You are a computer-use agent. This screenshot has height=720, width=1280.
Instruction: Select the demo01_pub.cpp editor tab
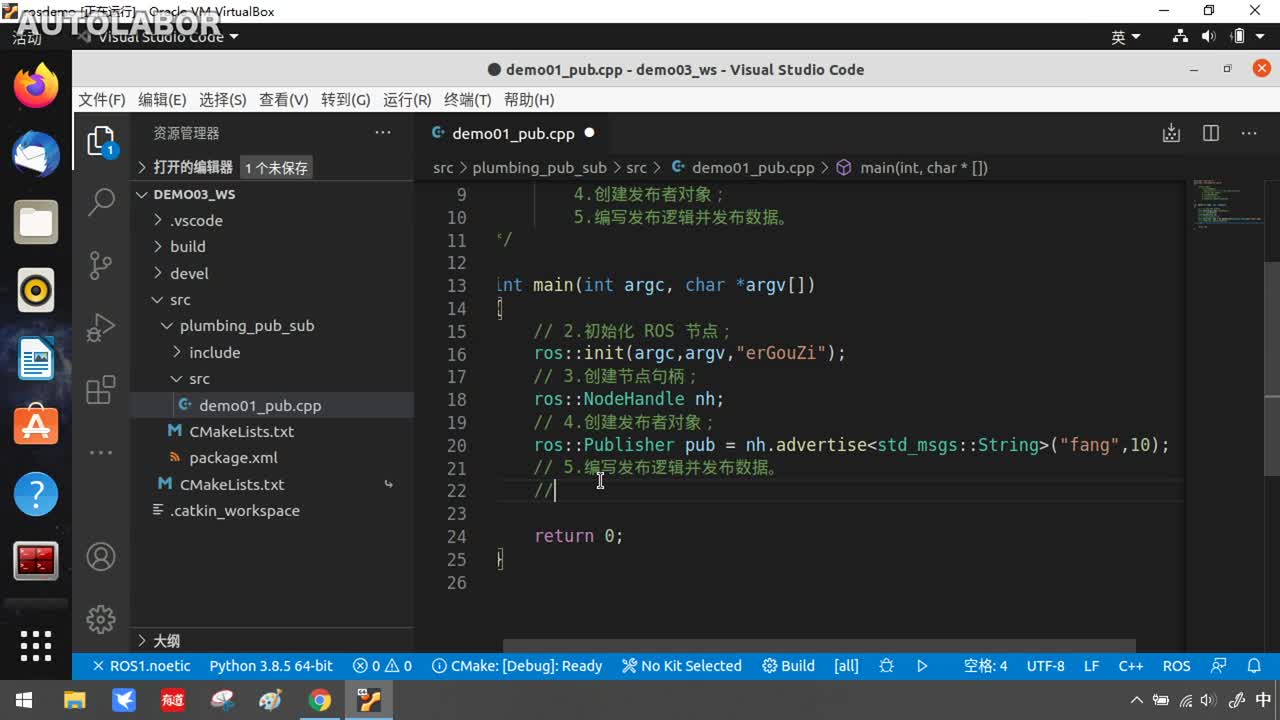click(512, 133)
